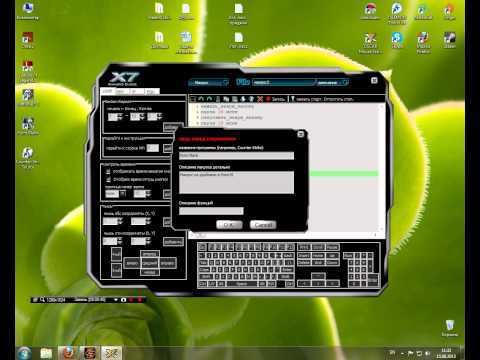Start recording with the red Запись button
Viewport: 480px width, 360px height.
coord(275,99)
